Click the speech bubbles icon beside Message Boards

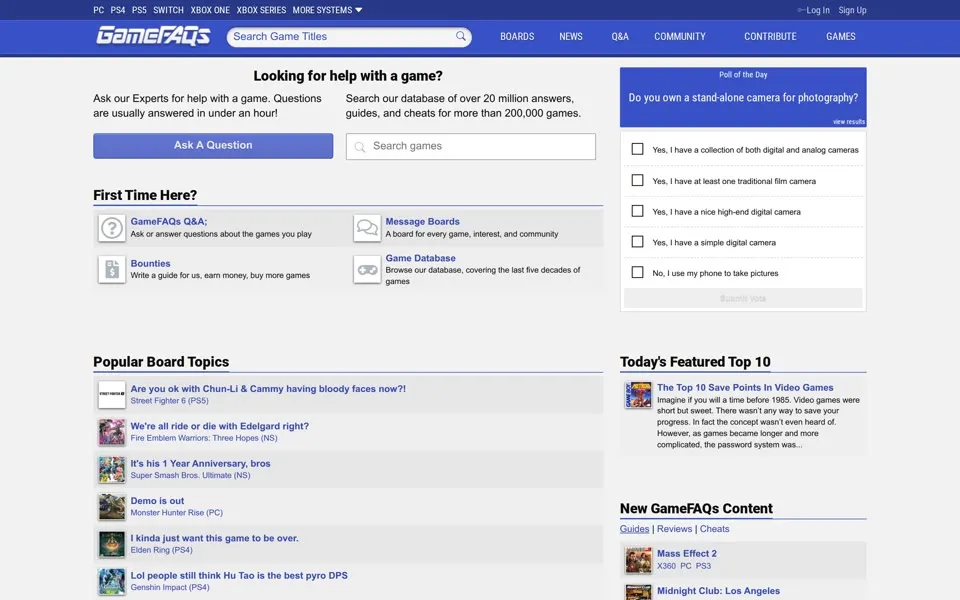[x=367, y=228]
